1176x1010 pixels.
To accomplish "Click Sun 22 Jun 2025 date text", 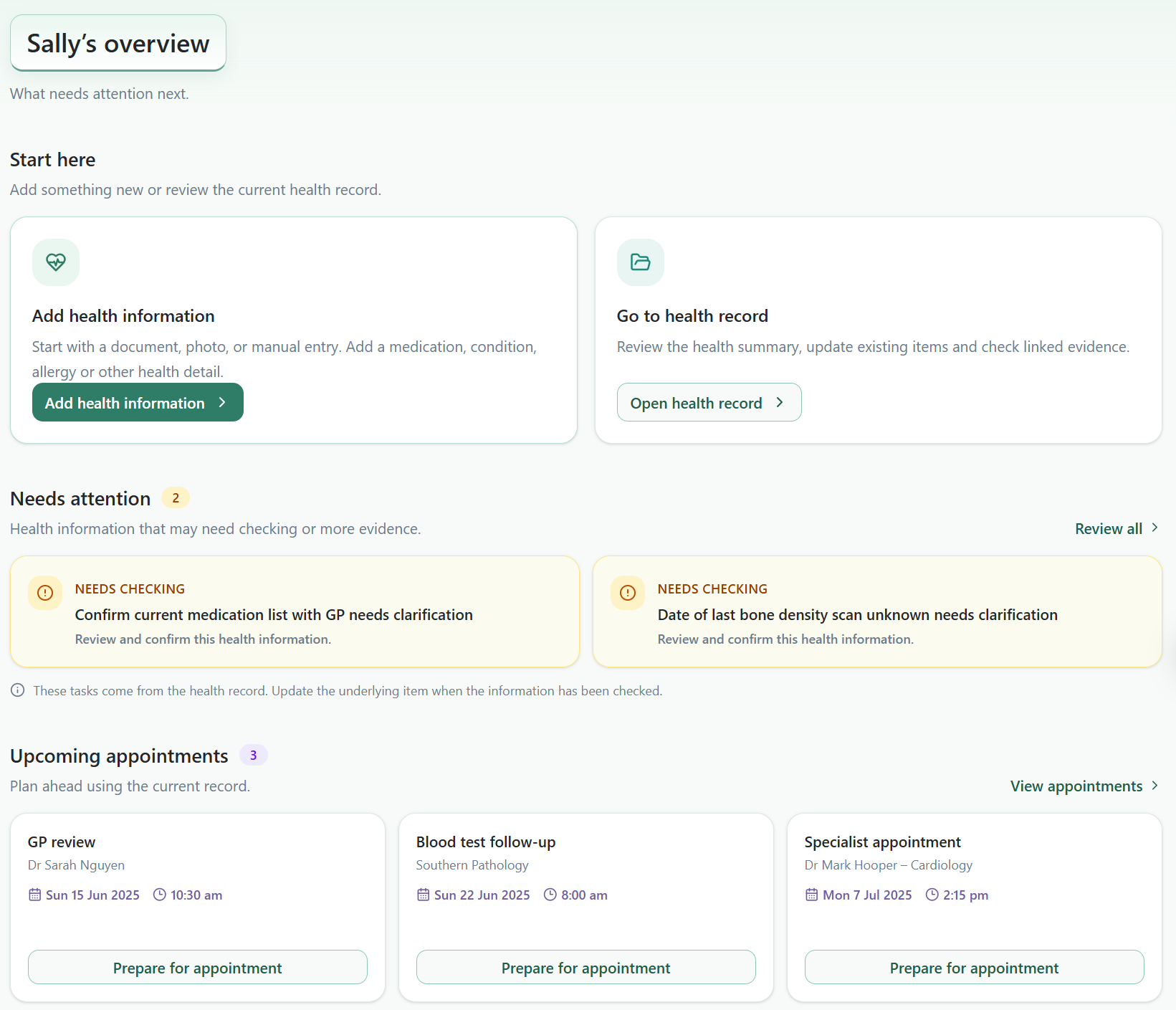I will point(482,895).
